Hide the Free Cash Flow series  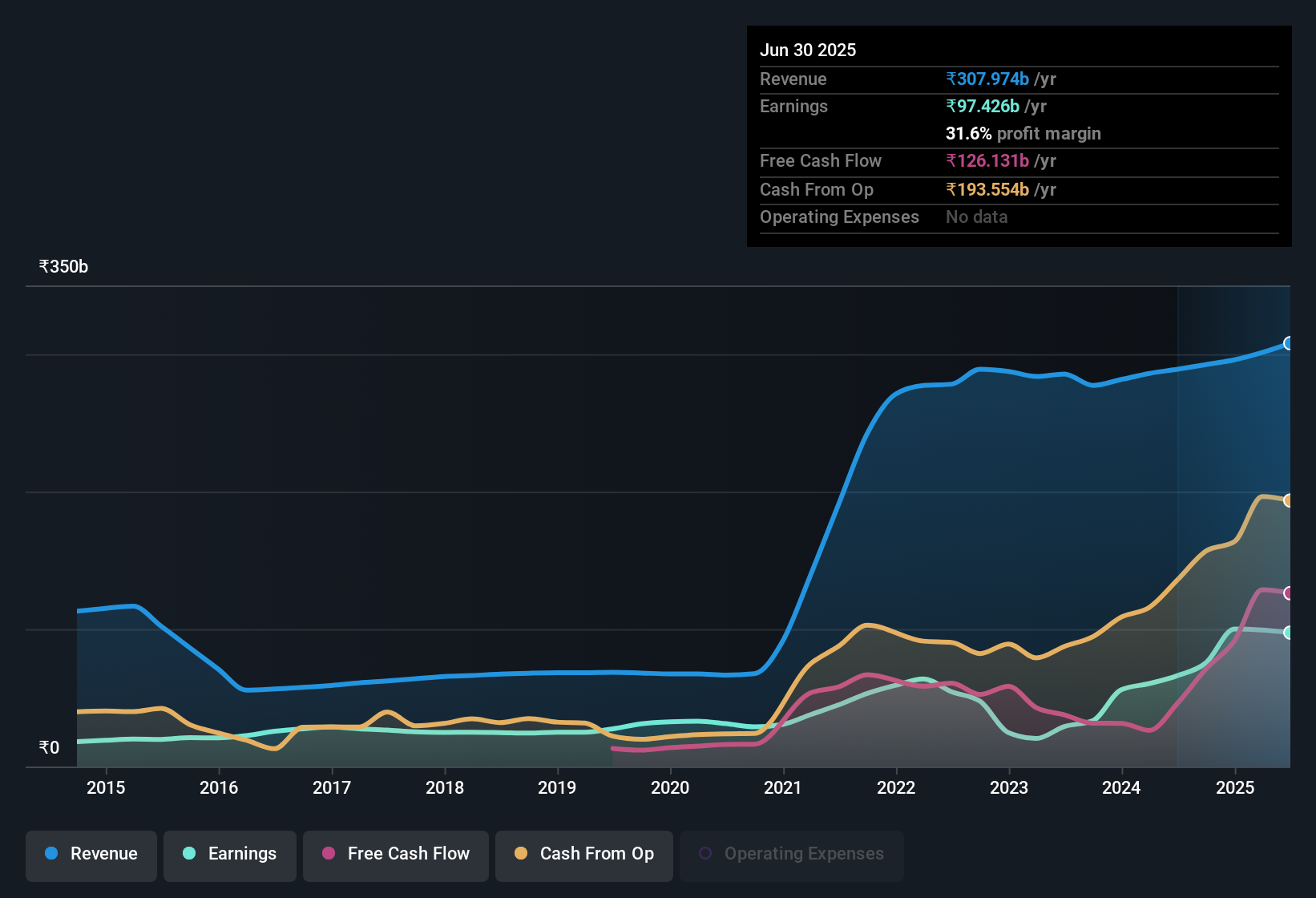point(395,854)
